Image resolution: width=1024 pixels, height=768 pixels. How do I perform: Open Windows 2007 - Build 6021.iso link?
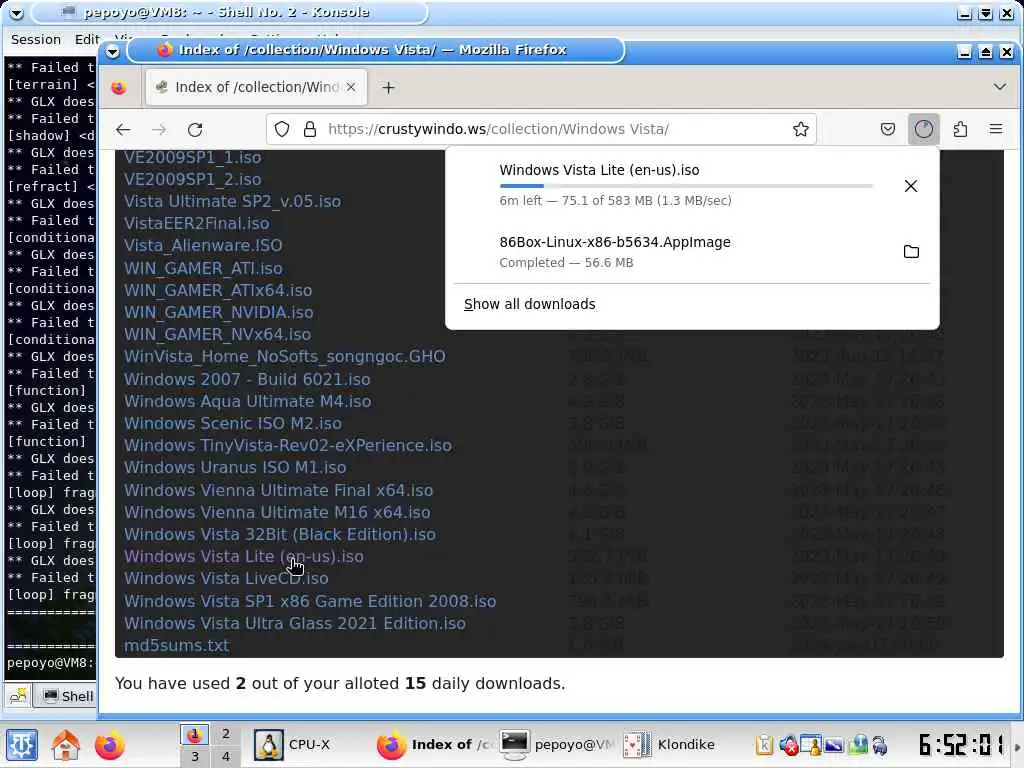pos(248,379)
